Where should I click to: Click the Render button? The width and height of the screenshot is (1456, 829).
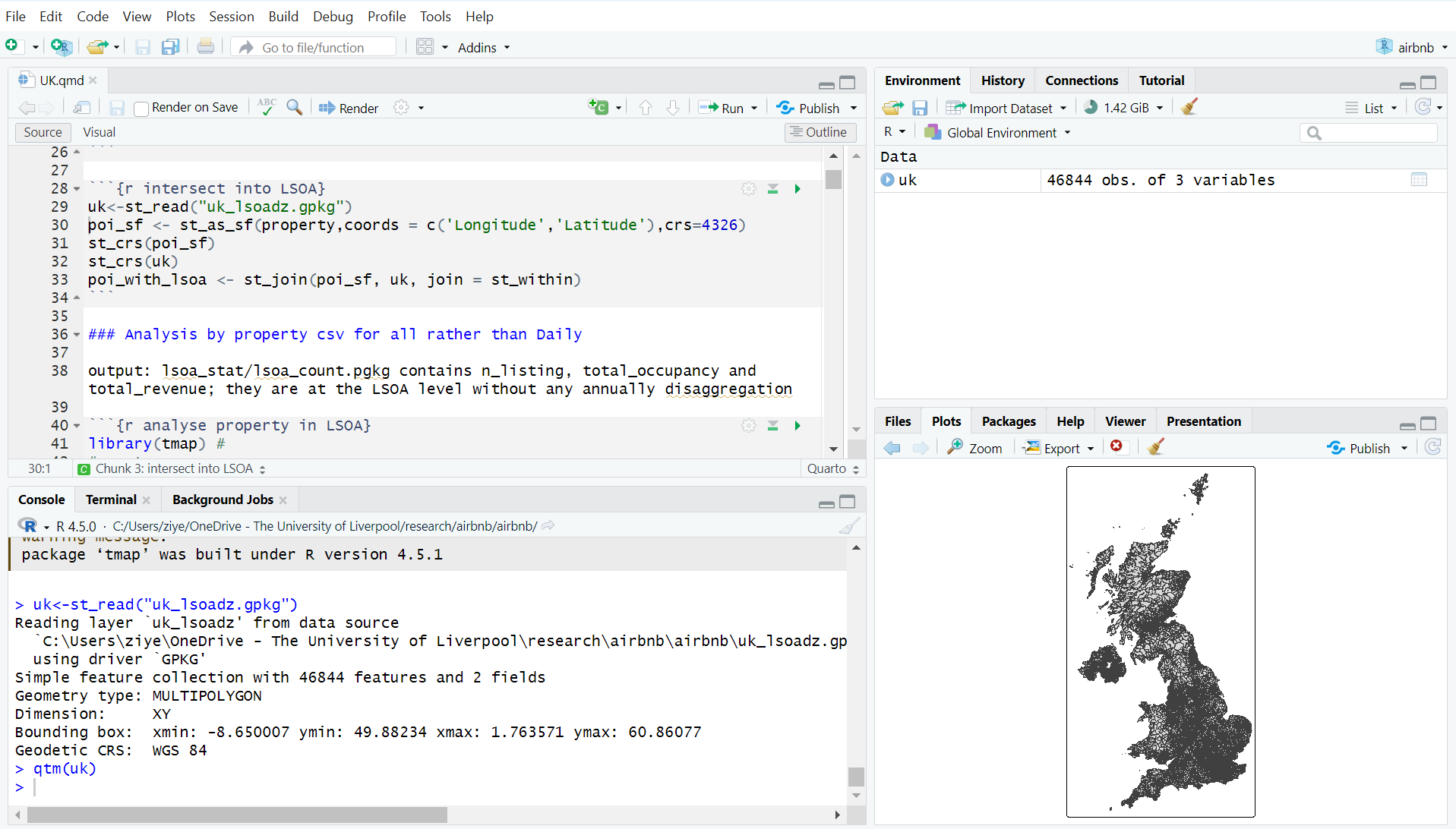pos(349,108)
